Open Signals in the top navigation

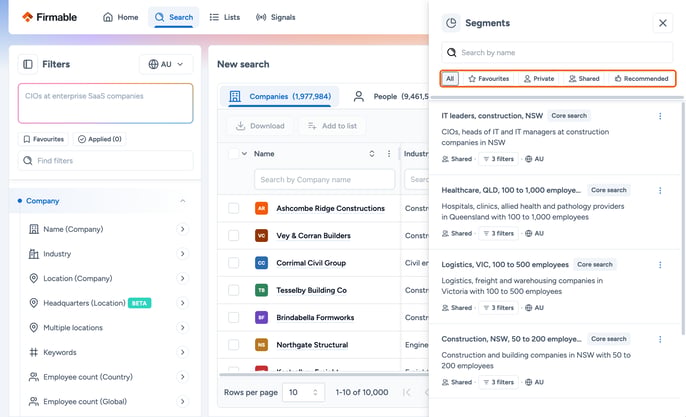click(276, 17)
